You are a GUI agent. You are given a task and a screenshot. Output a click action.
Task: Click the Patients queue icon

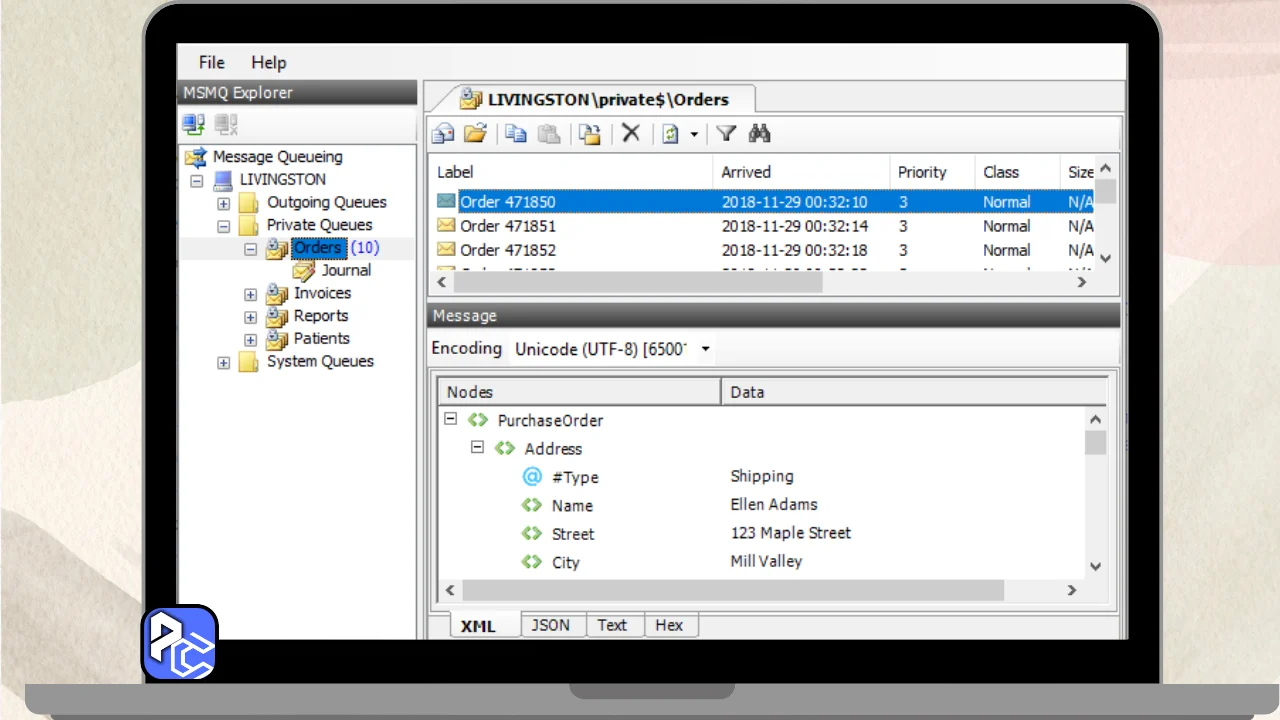click(277, 340)
